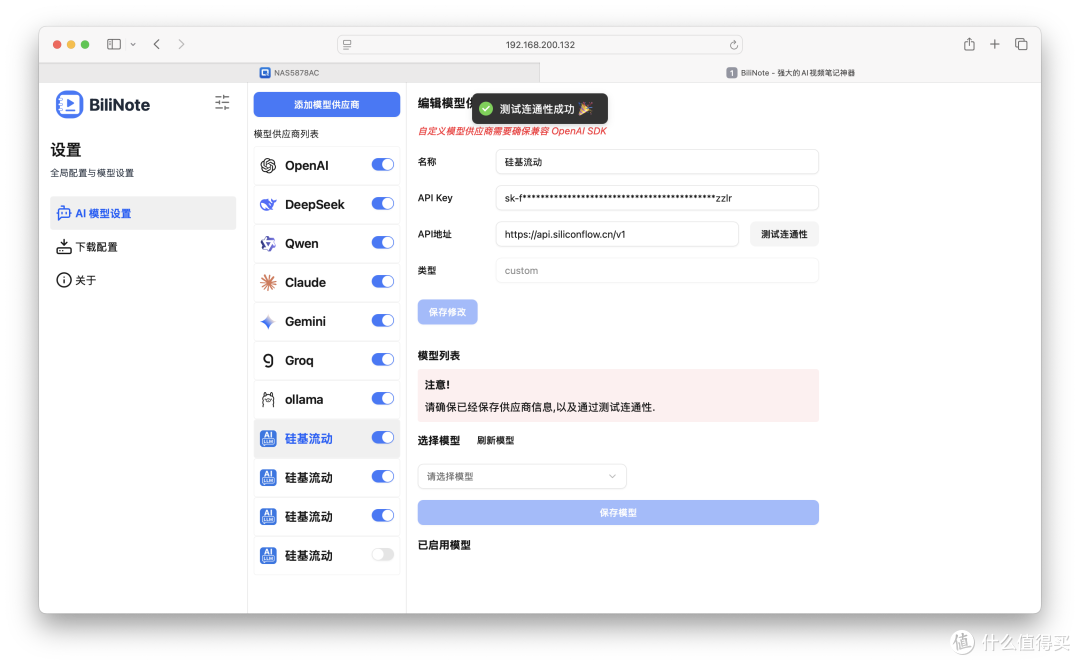Open a new tab with plus icon

coord(995,44)
